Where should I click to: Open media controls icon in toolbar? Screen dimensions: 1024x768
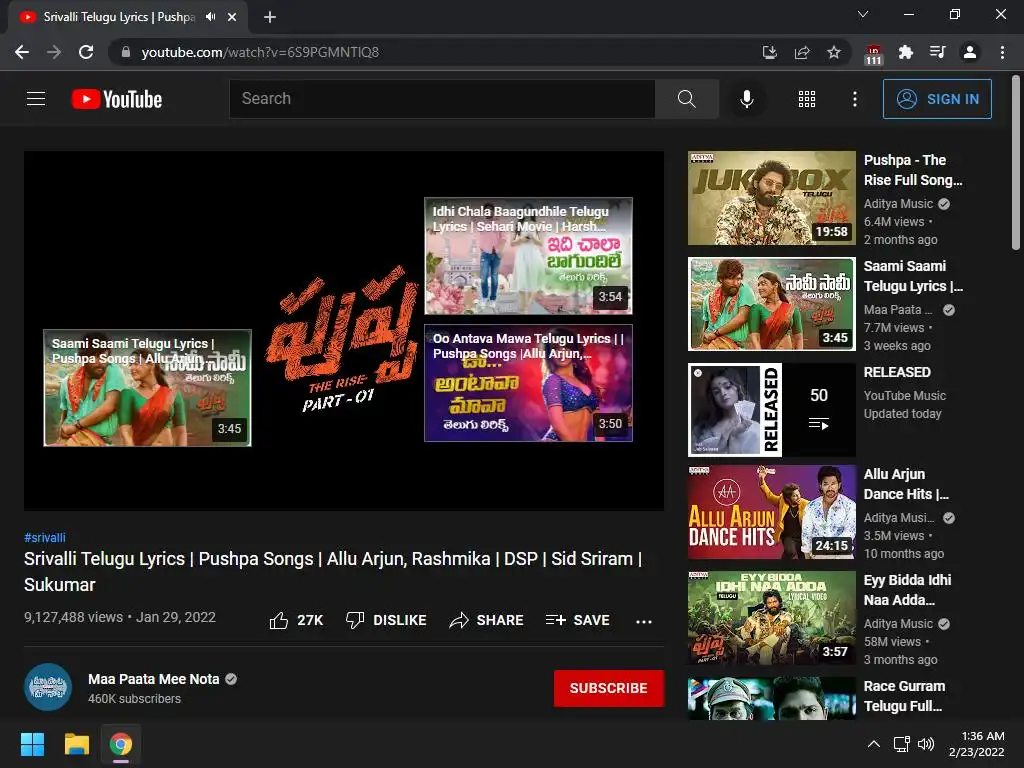point(938,52)
